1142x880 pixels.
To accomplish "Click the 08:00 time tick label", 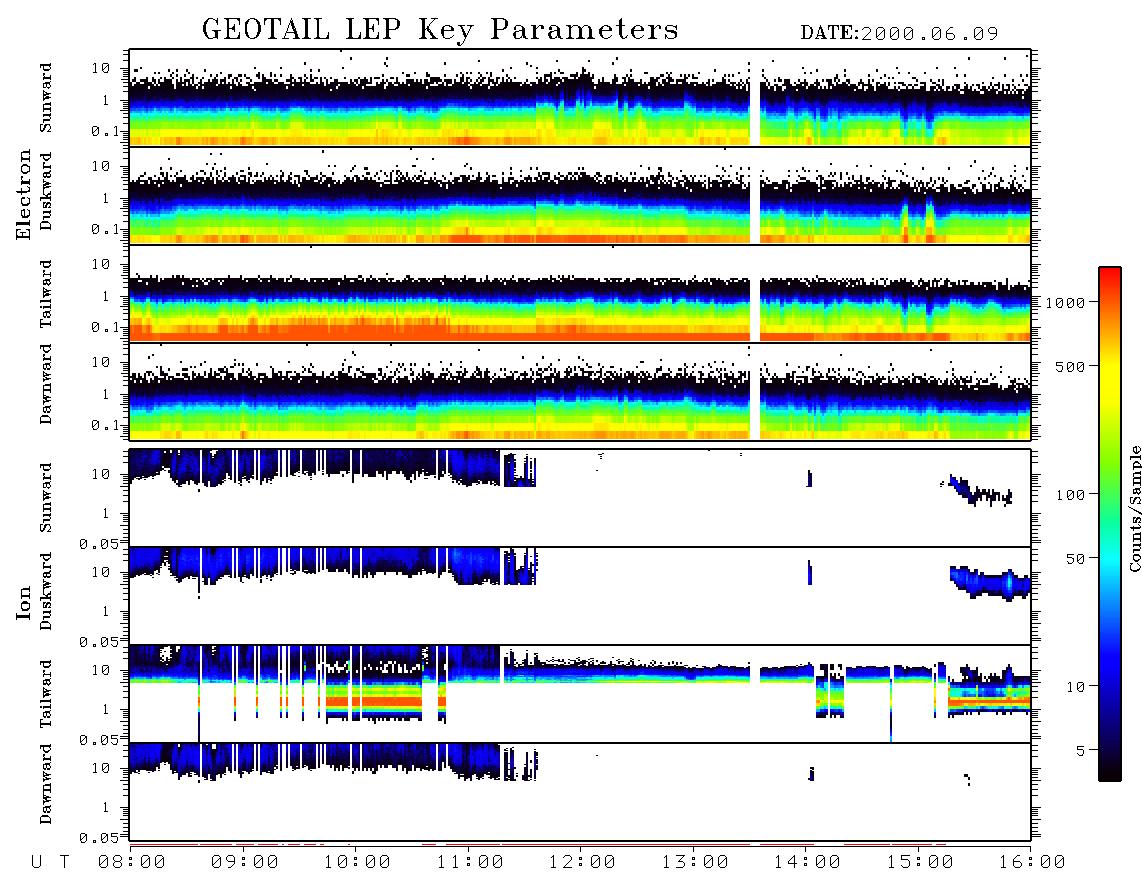I will [132, 863].
